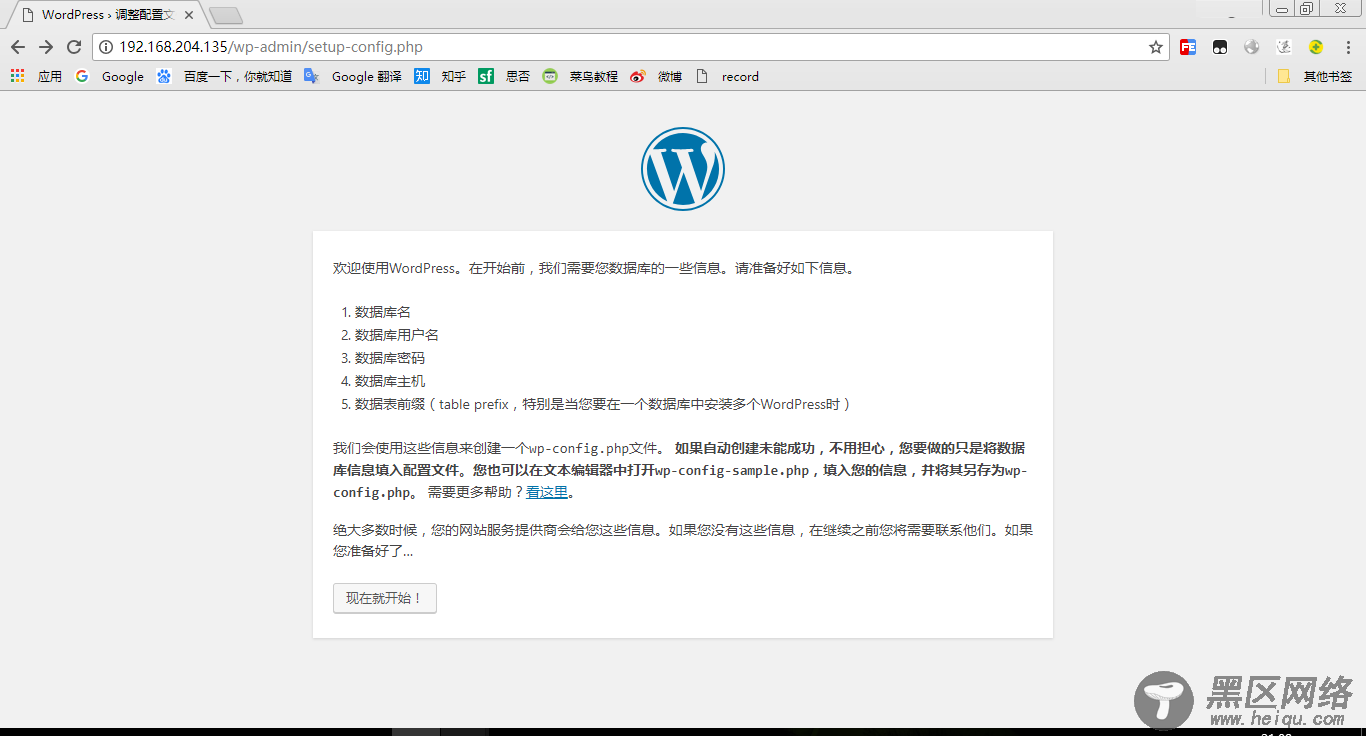Open a new tab with the tab-strip button
1366x736 pixels.
[226, 15]
